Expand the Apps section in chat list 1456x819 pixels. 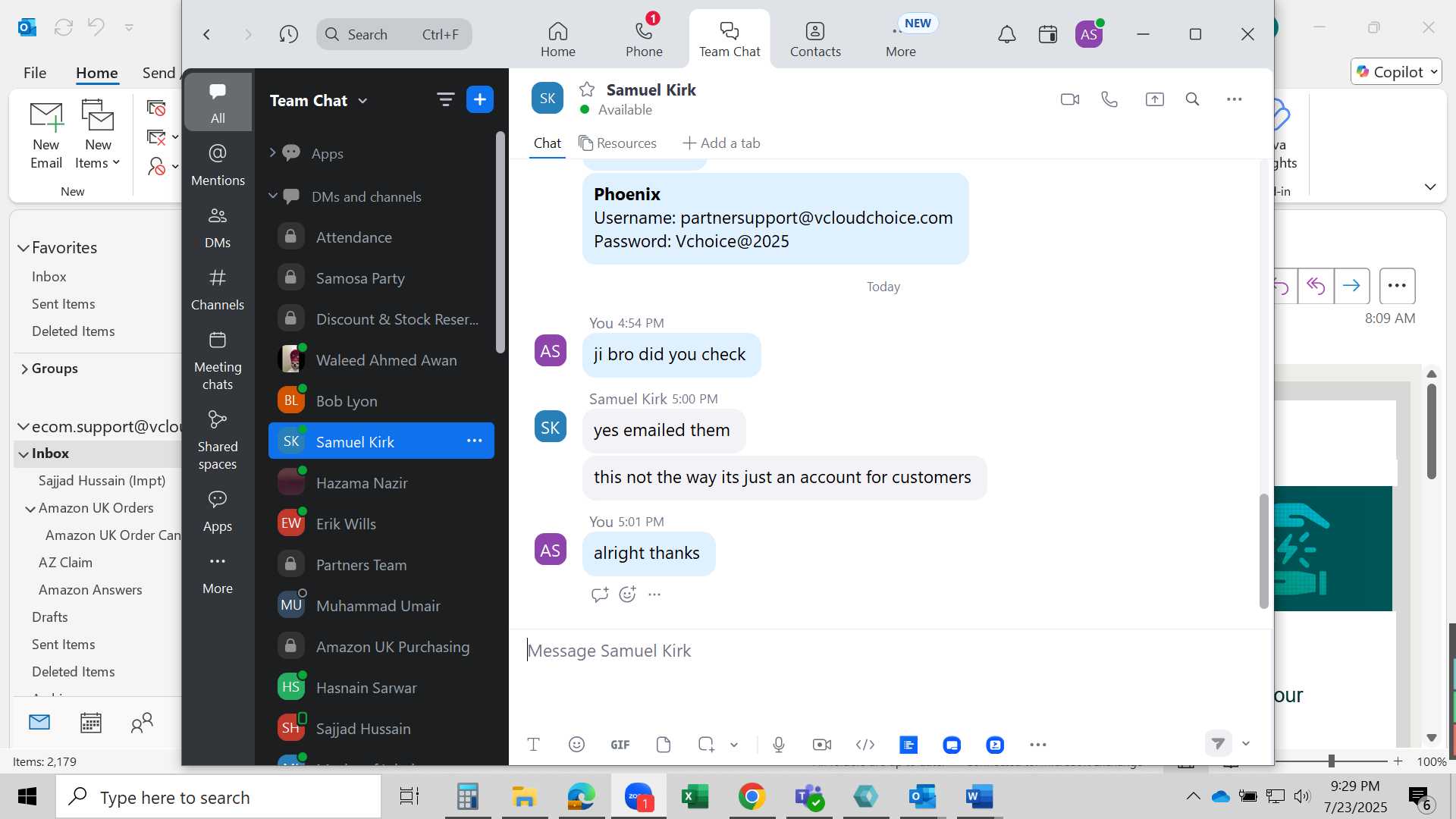(x=272, y=153)
